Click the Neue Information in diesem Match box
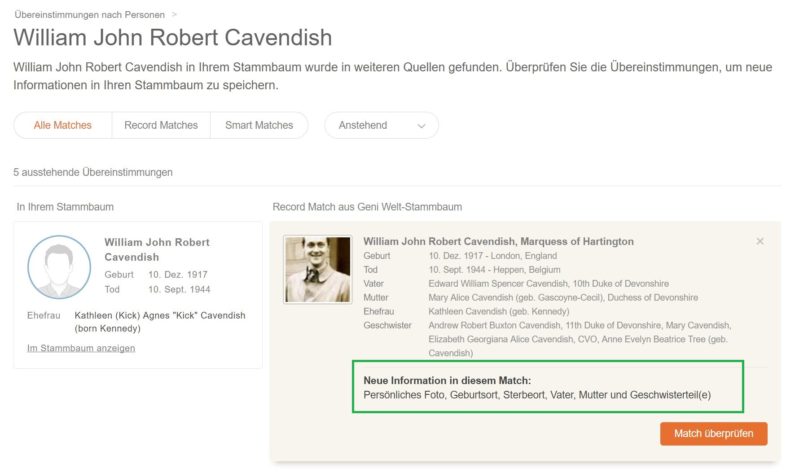 click(547, 387)
